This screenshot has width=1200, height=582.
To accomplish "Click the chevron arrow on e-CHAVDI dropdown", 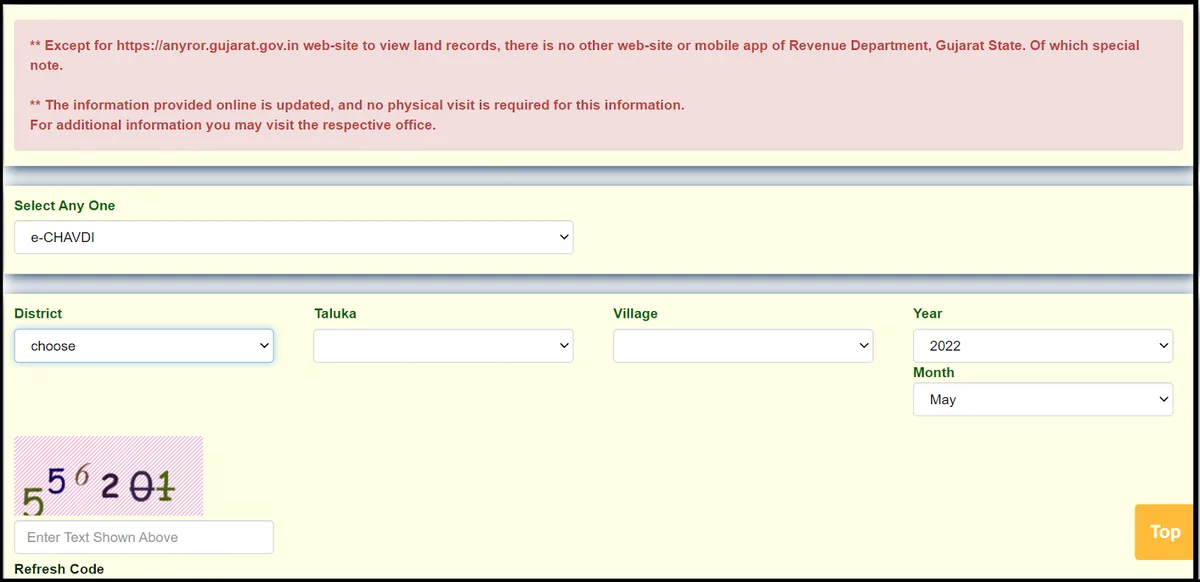I will click(x=564, y=238).
